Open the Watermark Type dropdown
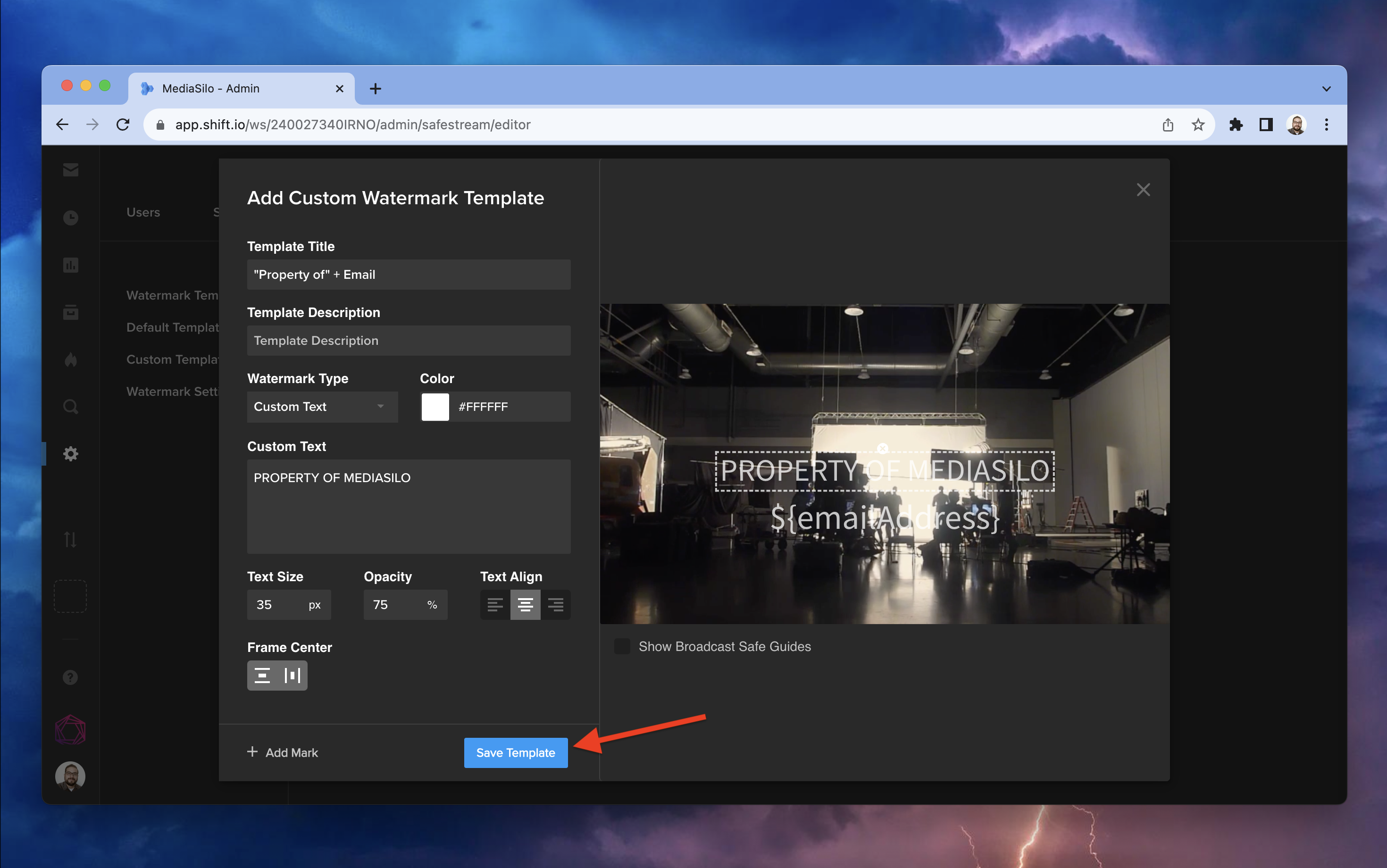 (322, 407)
